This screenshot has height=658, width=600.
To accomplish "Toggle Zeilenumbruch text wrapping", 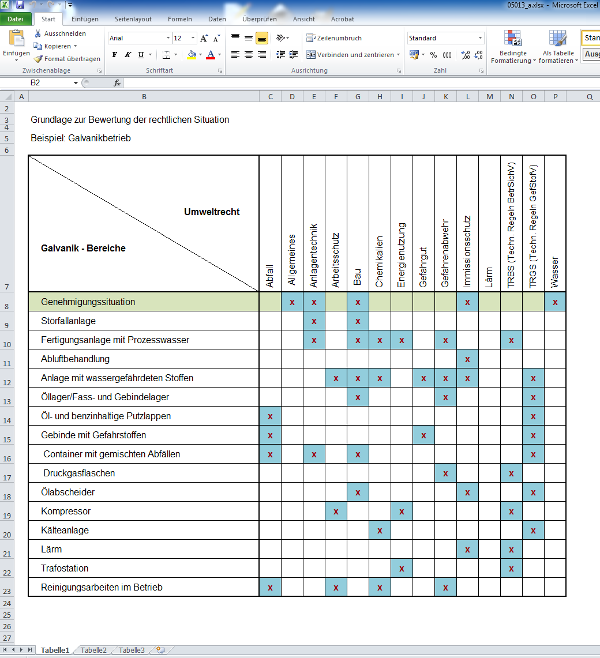I will pos(331,38).
